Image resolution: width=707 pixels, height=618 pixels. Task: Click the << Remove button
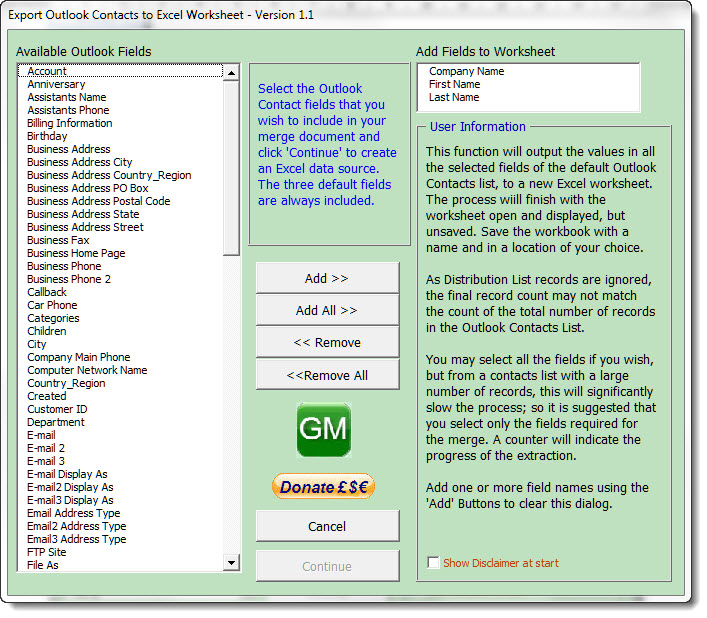(327, 343)
